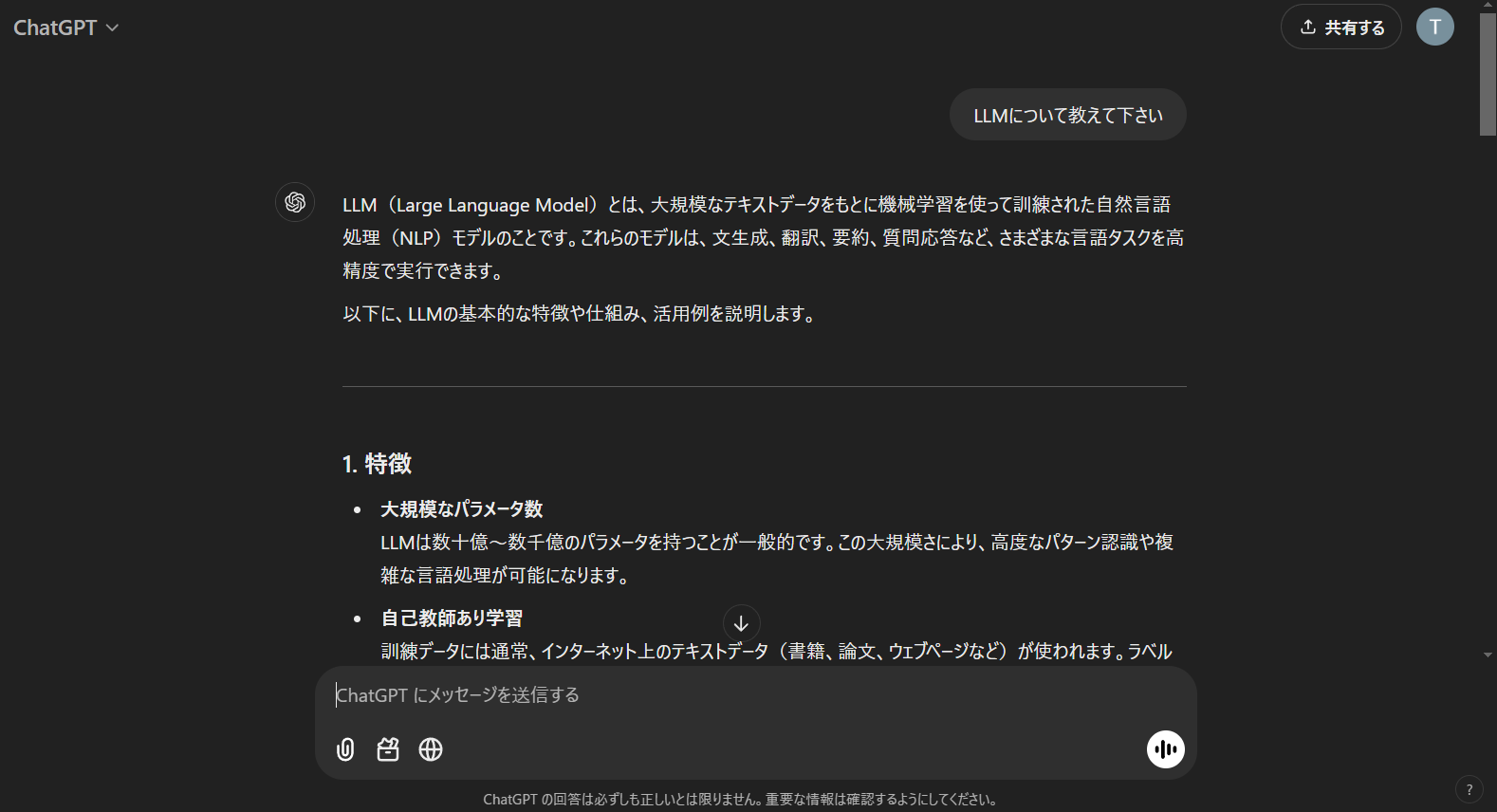Enable web search with the globe icon
Screen dimensions: 1497x812
[x=431, y=749]
